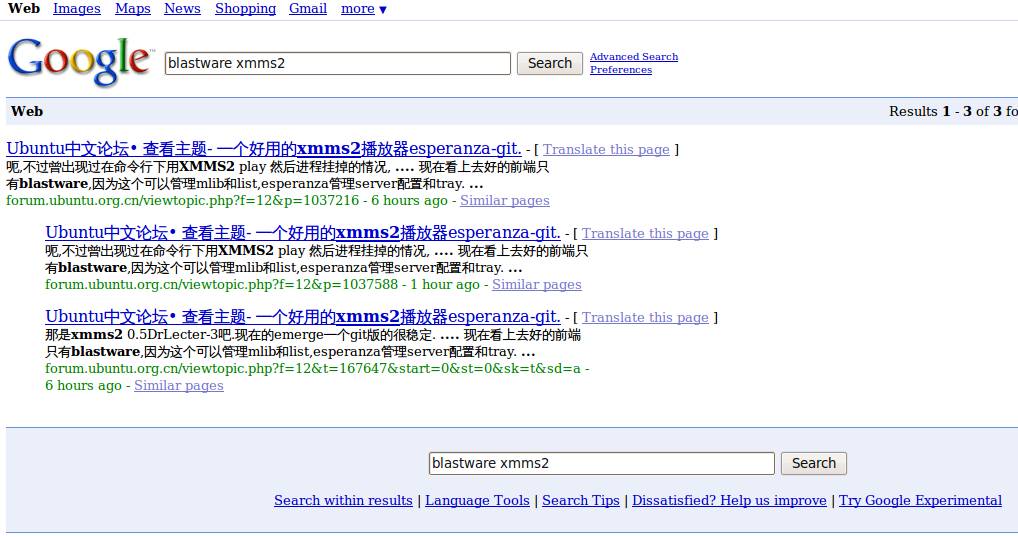The width and height of the screenshot is (1018, 537).
Task: Open Language Tools link
Action: (477, 501)
